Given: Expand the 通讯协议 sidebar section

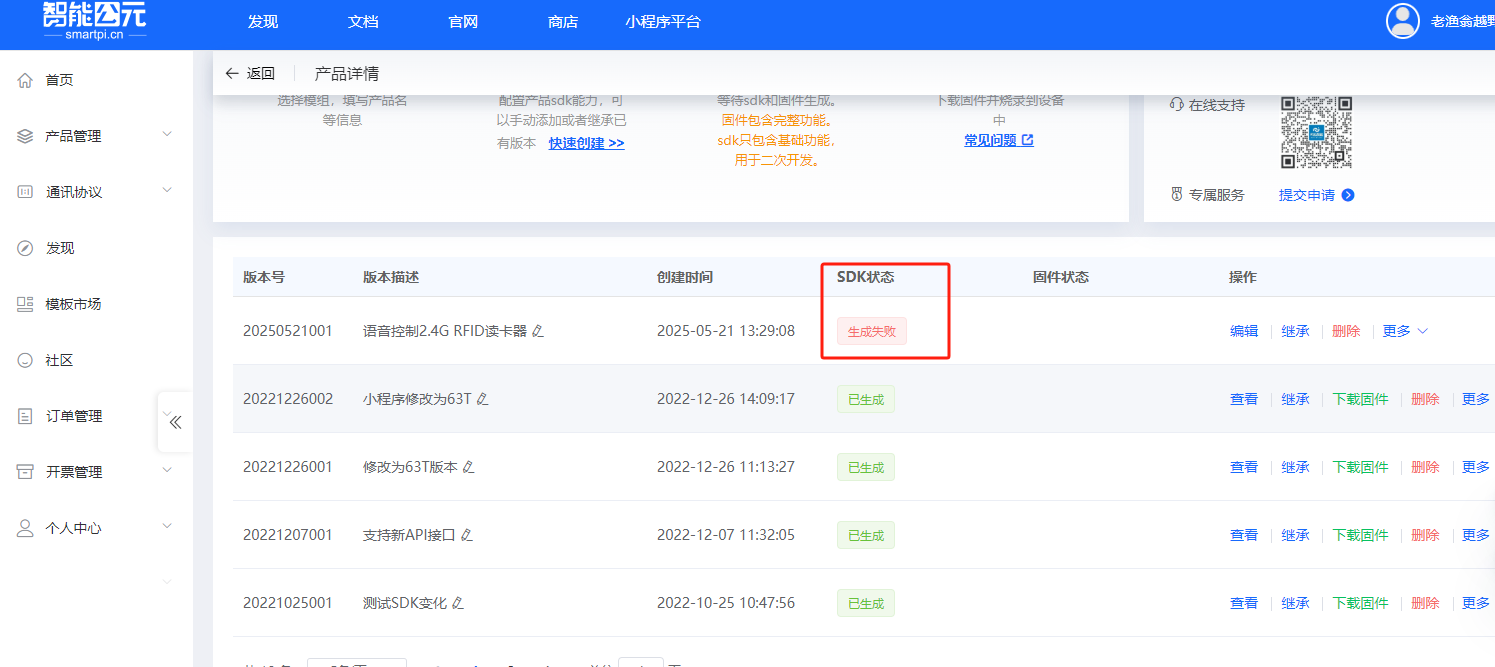Looking at the screenshot, I should [x=166, y=189].
